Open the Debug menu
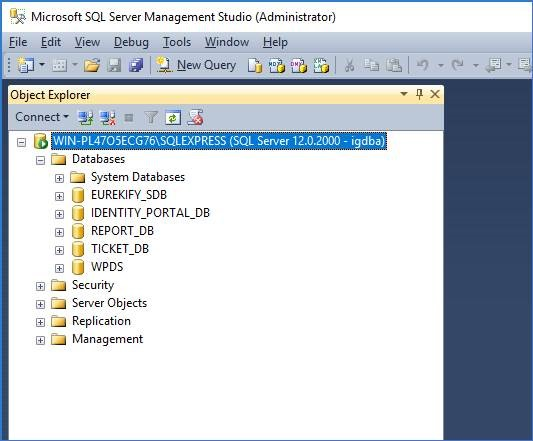This screenshot has height=441, width=533. click(131, 42)
